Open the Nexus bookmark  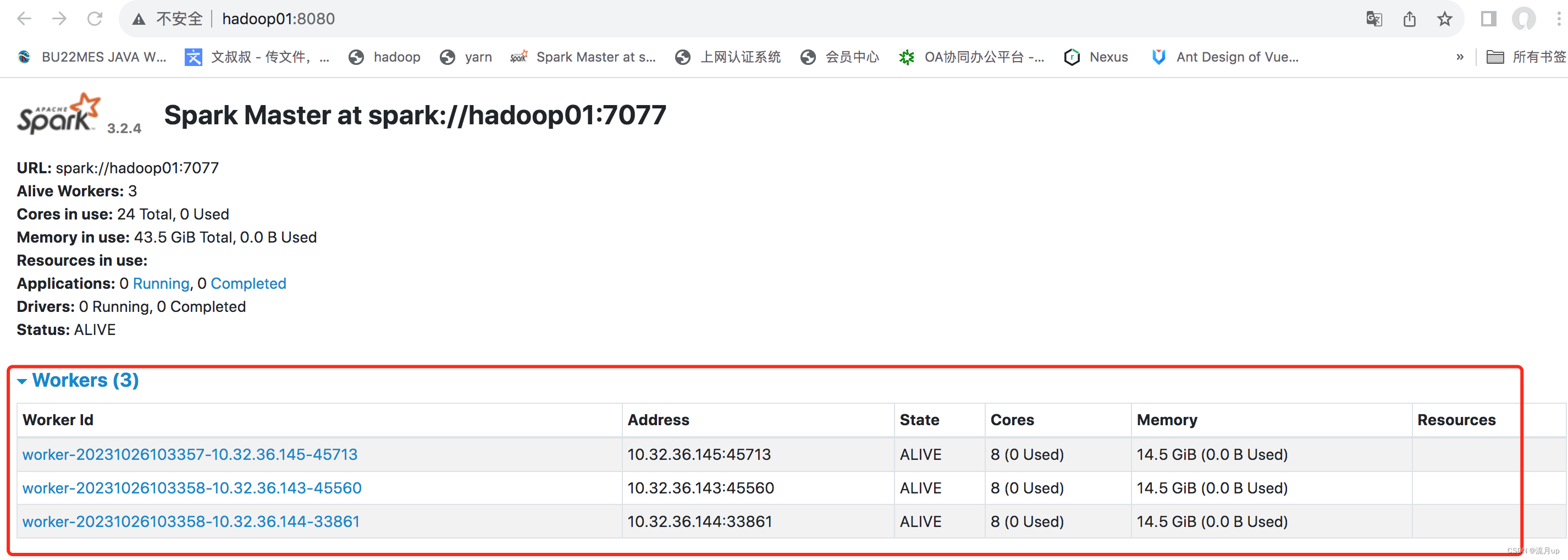1096,57
